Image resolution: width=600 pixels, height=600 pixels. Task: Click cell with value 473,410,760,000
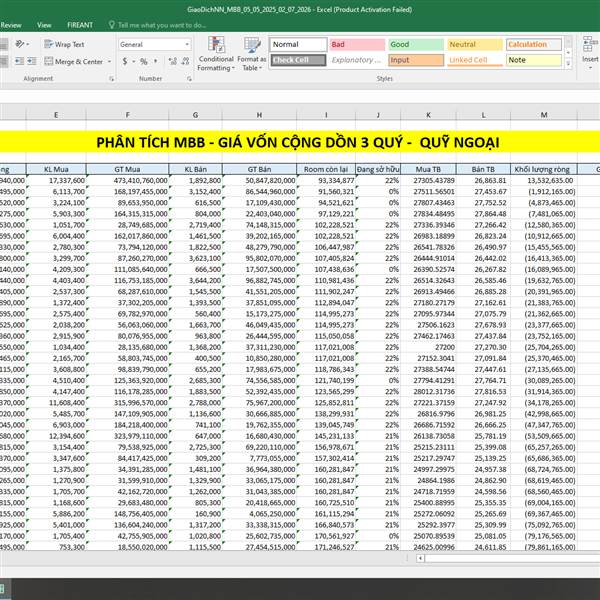[x=127, y=180]
